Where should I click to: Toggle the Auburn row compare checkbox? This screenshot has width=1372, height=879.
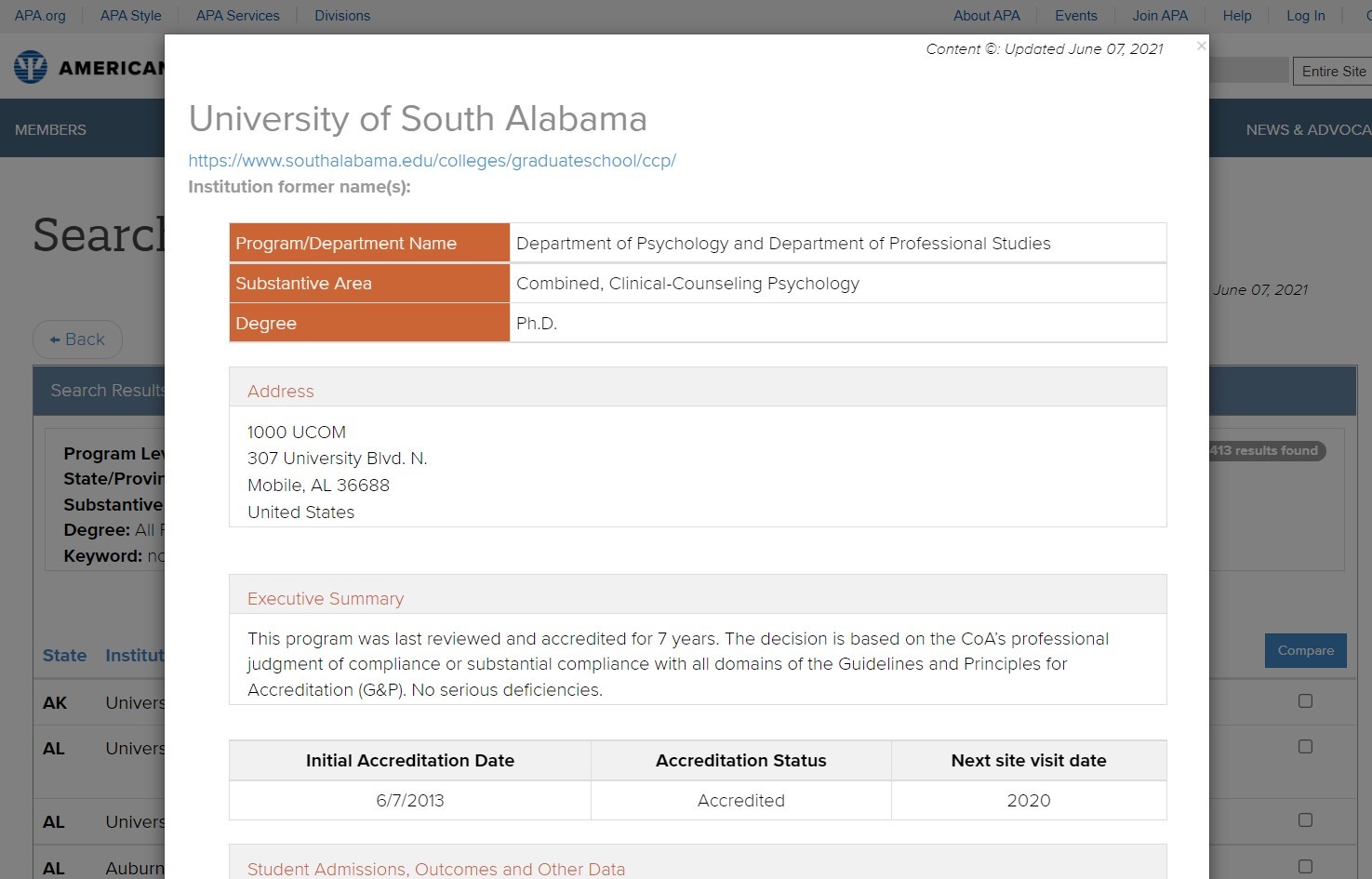click(x=1305, y=867)
